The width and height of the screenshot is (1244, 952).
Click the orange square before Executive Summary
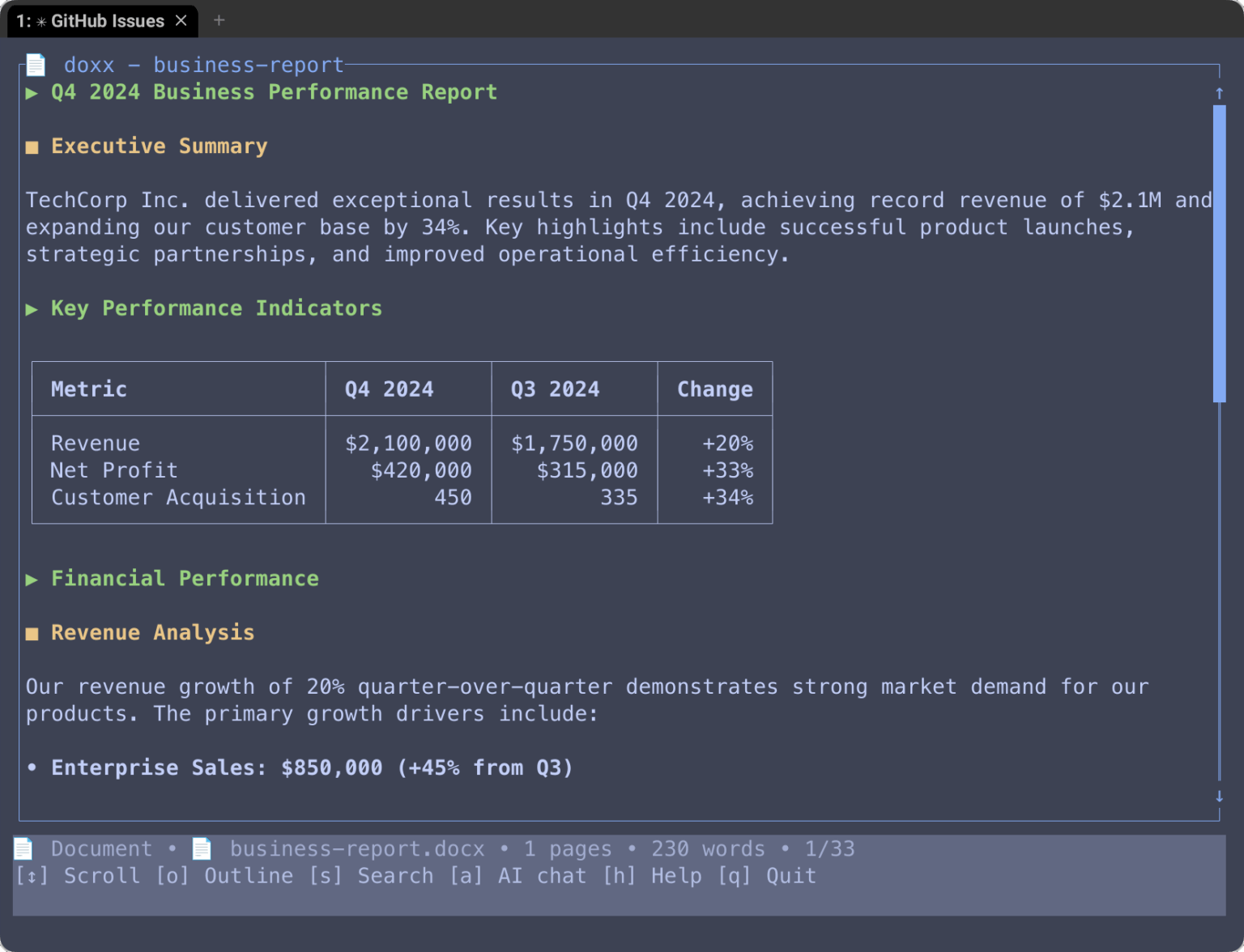tap(32, 147)
